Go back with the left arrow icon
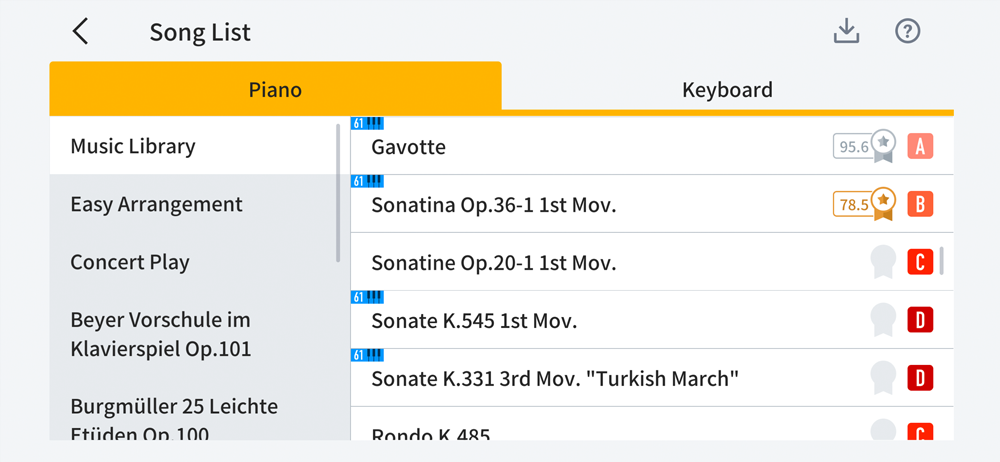Viewport: 1000px width, 462px height. 80,31
